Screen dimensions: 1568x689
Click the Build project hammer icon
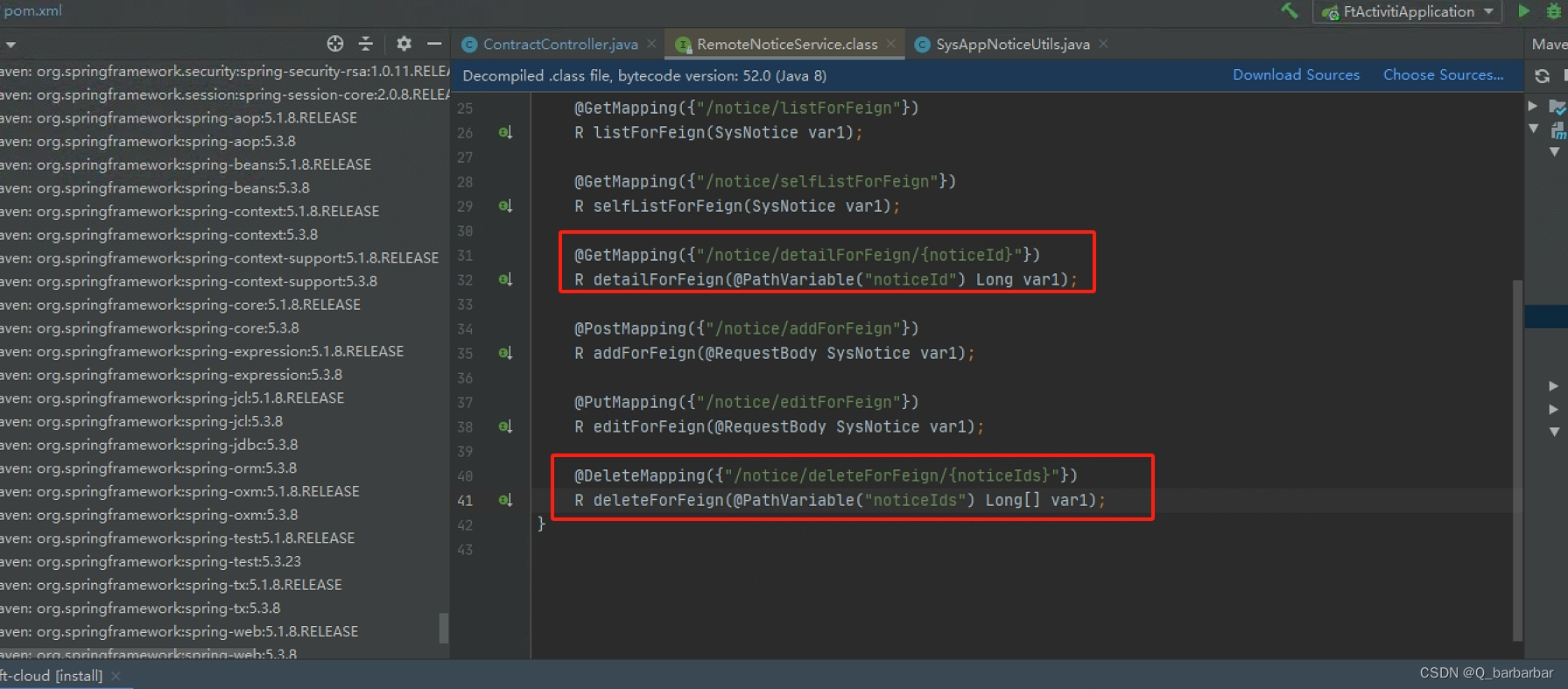click(1290, 11)
